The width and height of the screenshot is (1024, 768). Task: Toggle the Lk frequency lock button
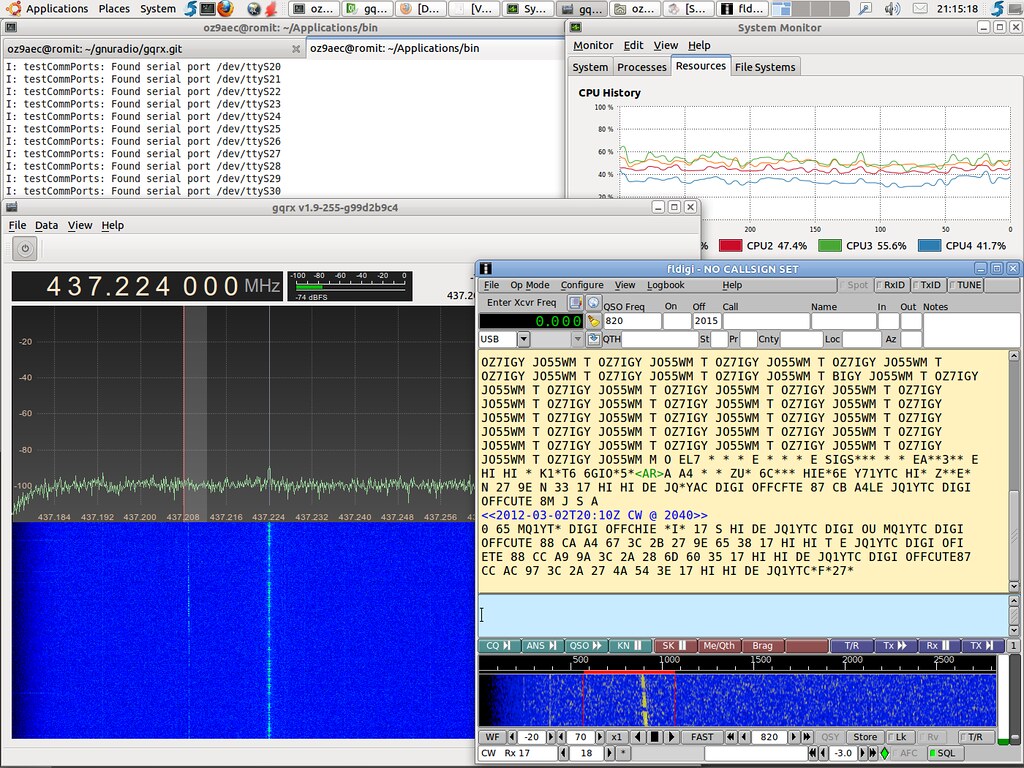901,738
